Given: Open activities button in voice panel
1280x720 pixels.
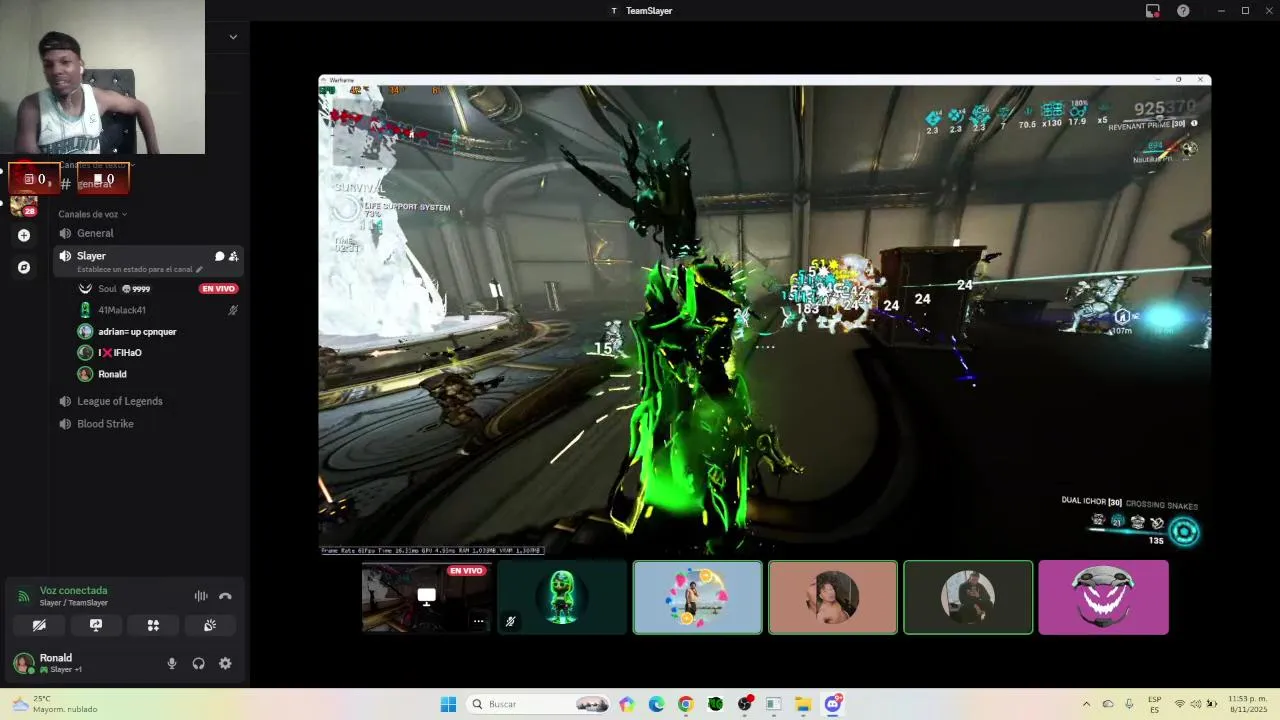Looking at the screenshot, I should (153, 625).
